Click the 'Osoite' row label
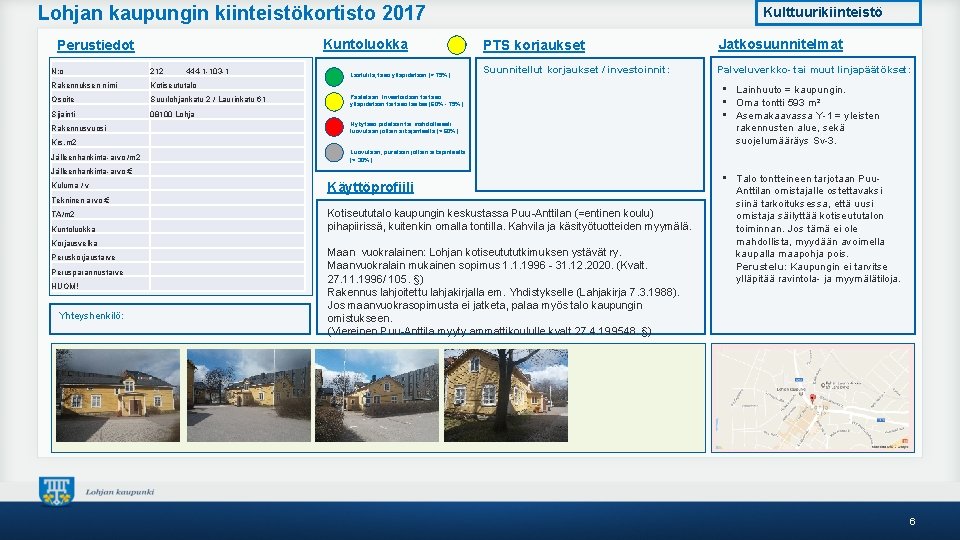Screen dimensions: 960x540 pyautogui.click(x=63, y=99)
